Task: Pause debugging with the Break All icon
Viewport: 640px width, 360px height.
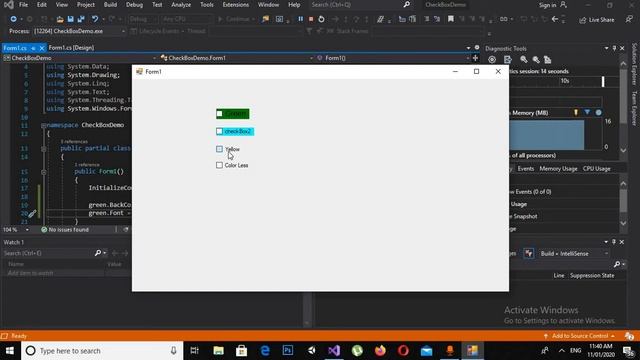Action: tap(300, 19)
